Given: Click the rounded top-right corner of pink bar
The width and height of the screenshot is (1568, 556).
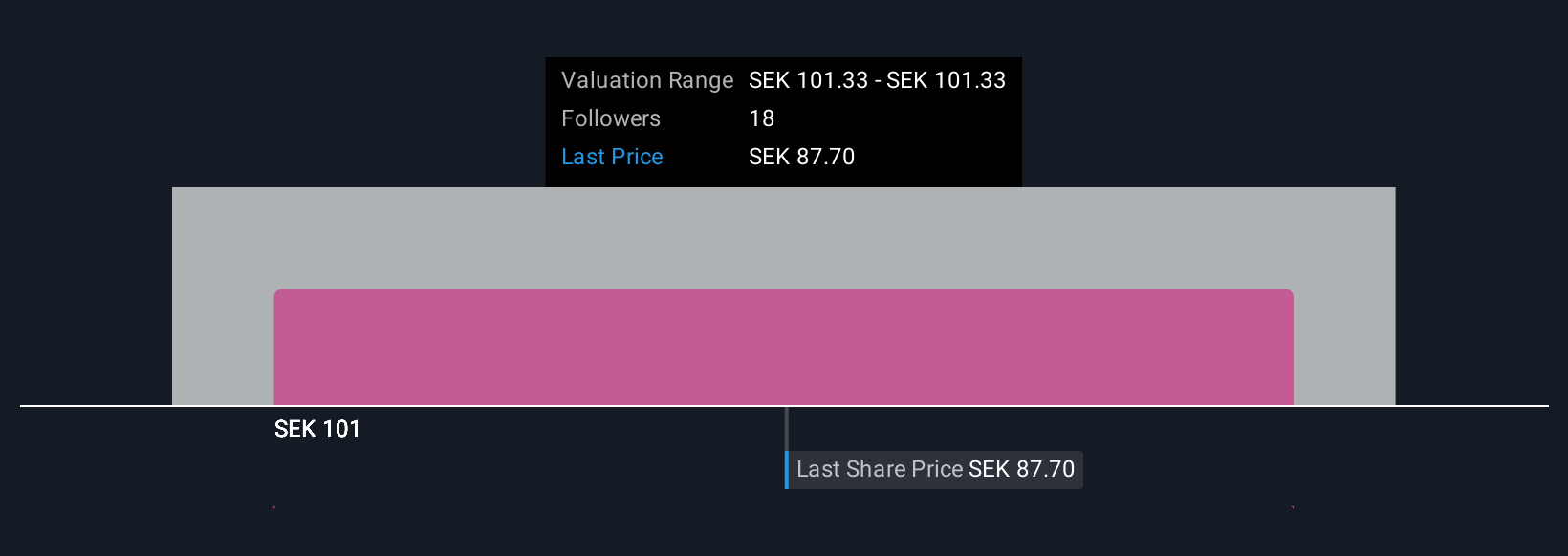Looking at the screenshot, I should point(1290,293).
